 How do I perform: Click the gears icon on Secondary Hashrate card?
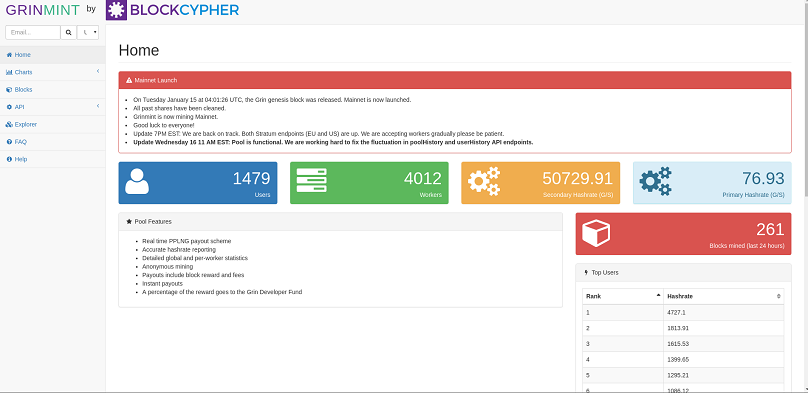pyautogui.click(x=484, y=181)
